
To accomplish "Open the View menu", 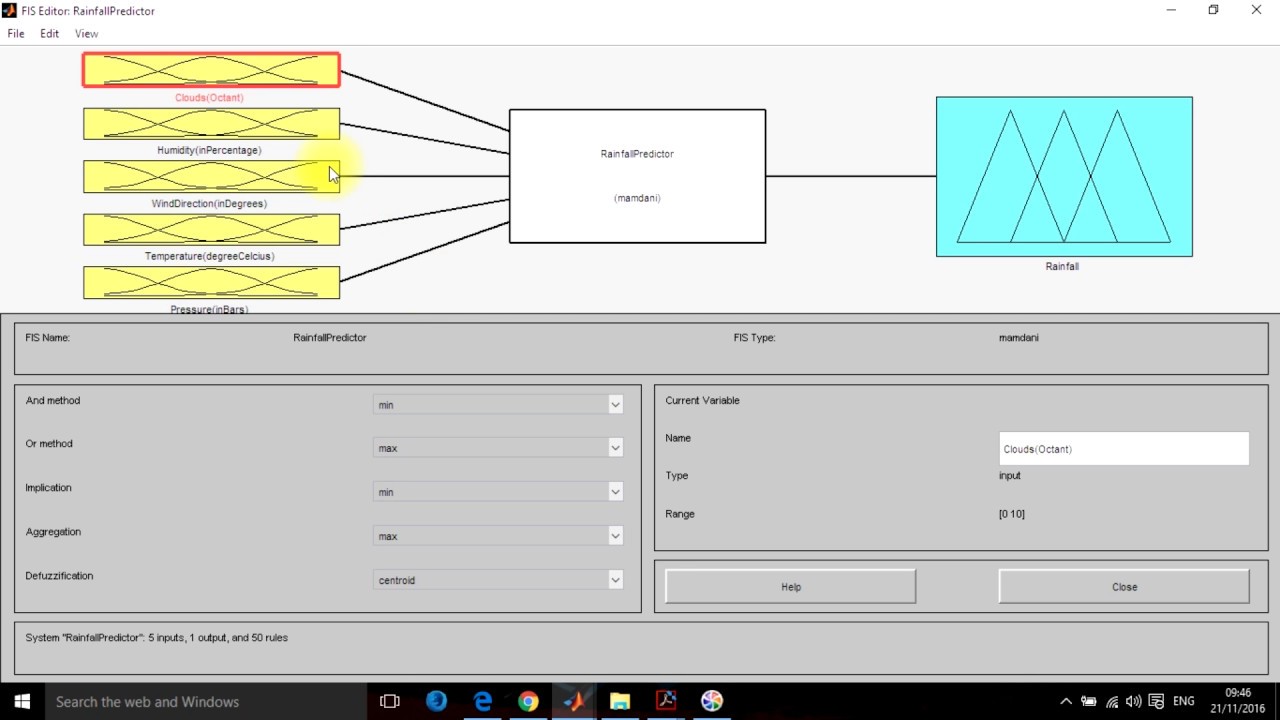I will click(x=86, y=34).
